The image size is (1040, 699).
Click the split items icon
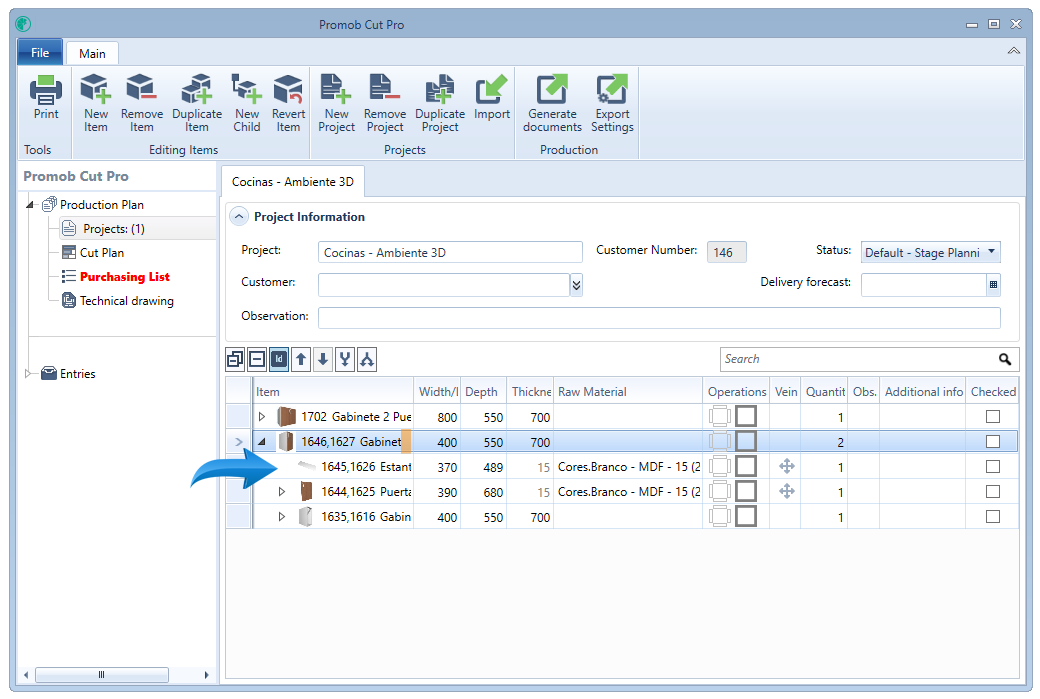367,359
